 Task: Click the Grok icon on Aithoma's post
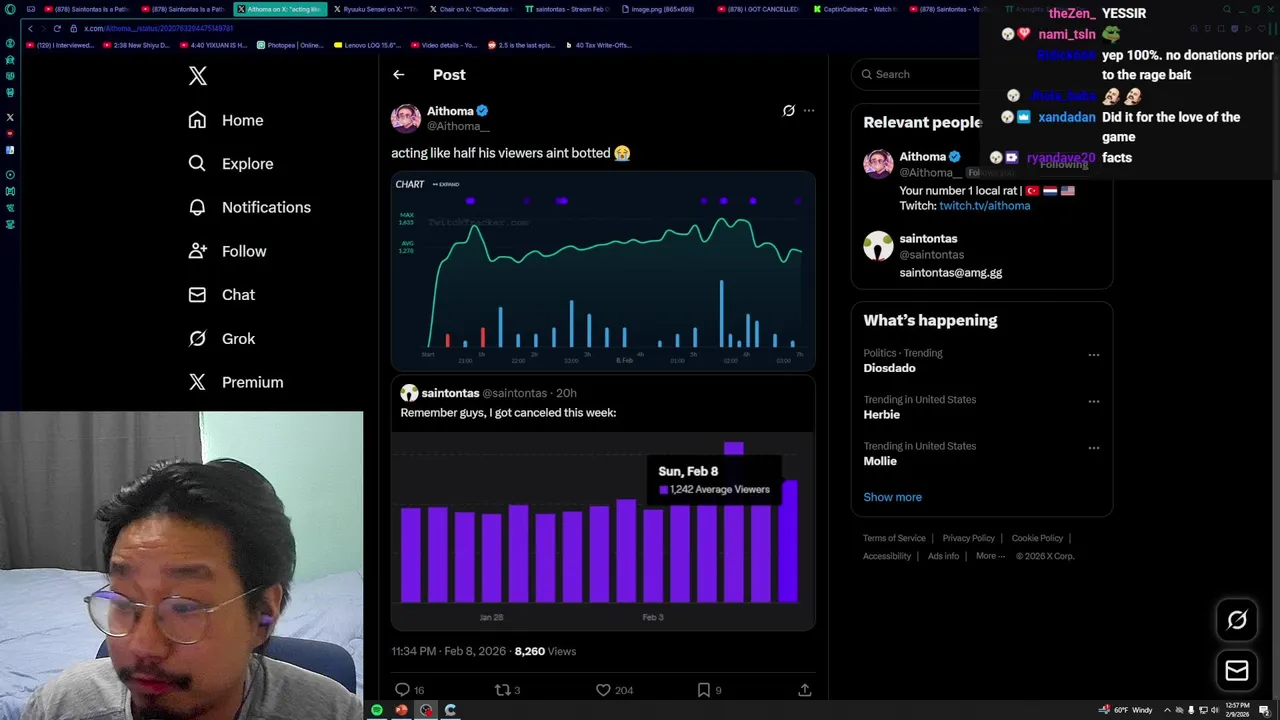788,111
